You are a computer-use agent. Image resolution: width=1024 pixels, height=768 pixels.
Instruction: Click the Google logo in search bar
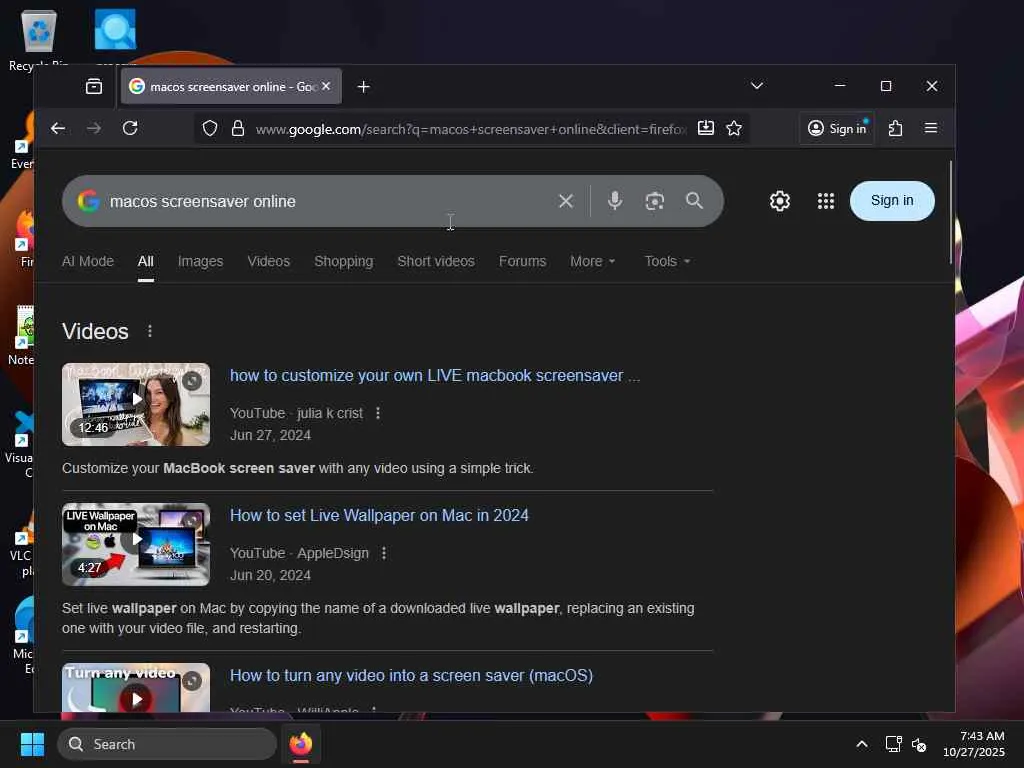click(89, 201)
